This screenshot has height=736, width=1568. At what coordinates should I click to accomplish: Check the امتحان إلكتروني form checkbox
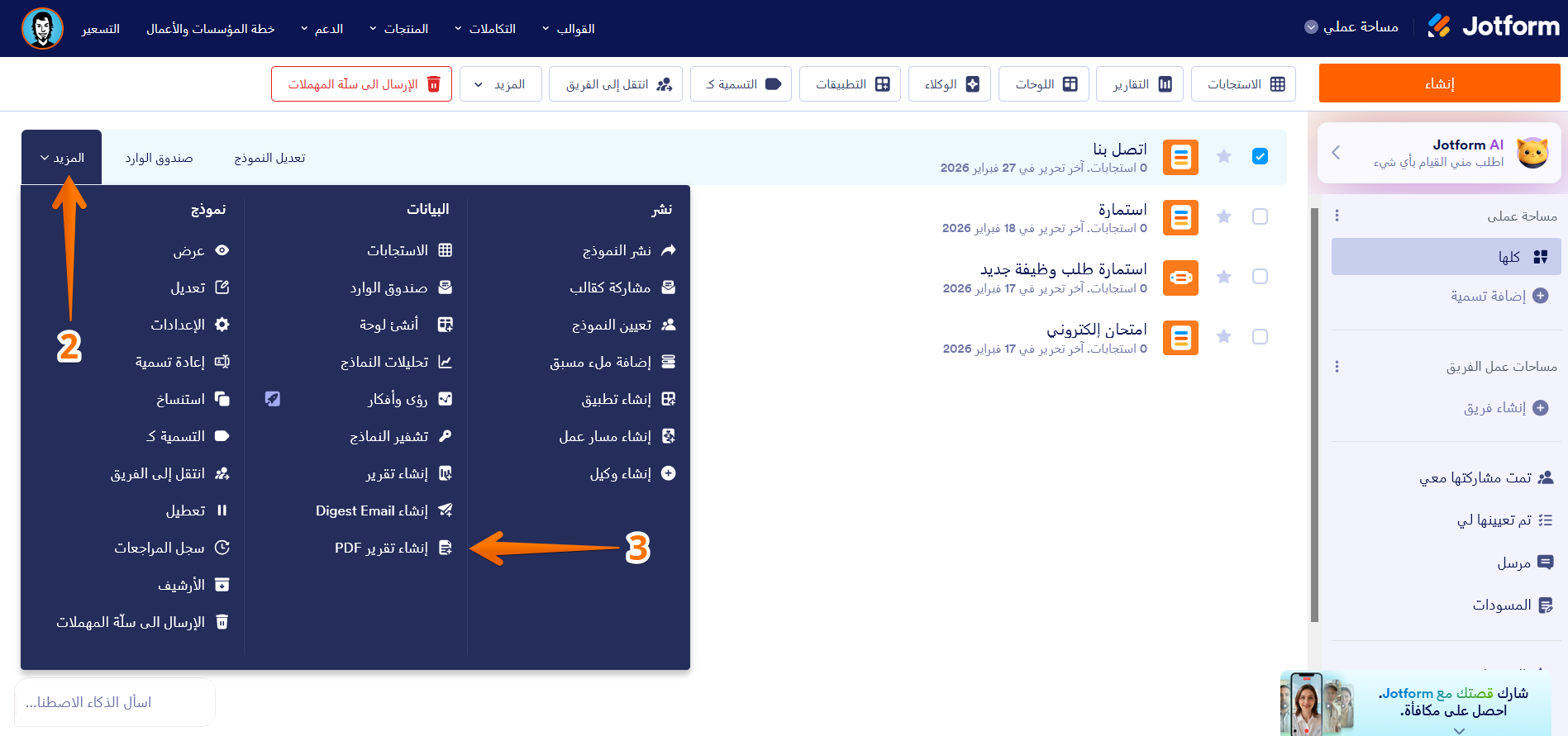1260,337
